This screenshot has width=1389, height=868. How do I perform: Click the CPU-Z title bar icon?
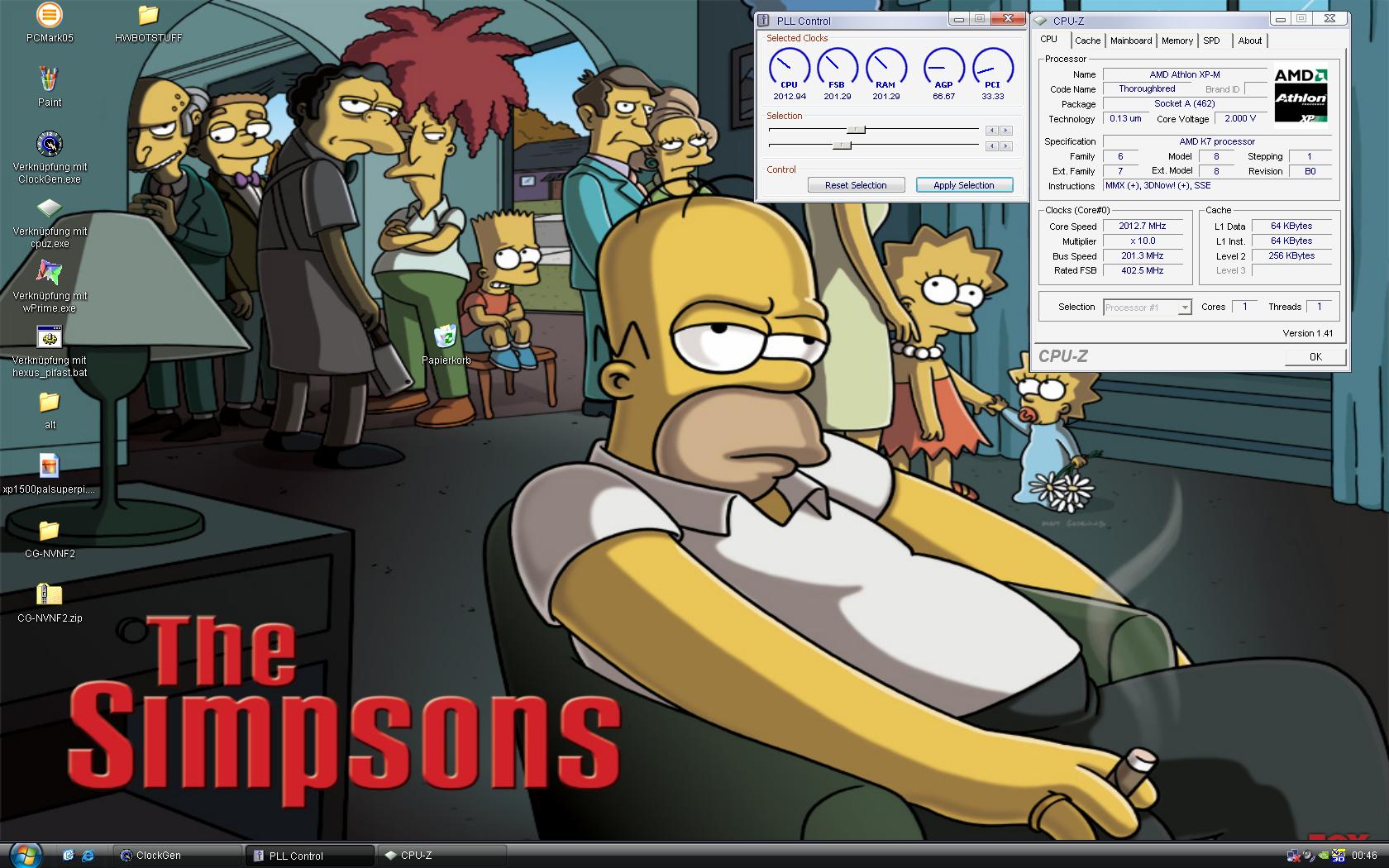coord(1041,21)
